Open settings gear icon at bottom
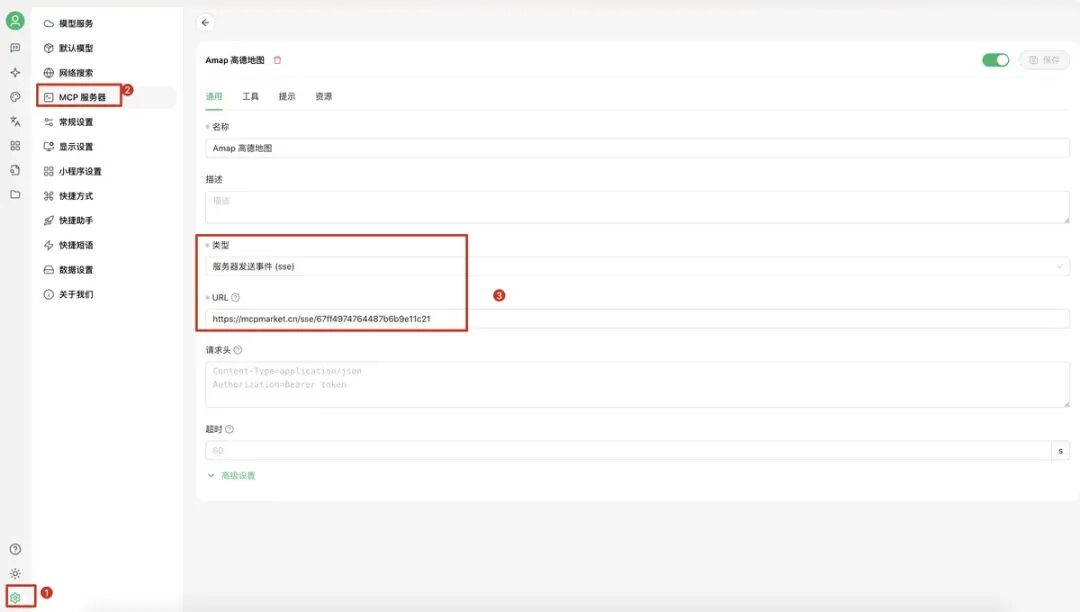The height and width of the screenshot is (612, 1080). [x=15, y=598]
